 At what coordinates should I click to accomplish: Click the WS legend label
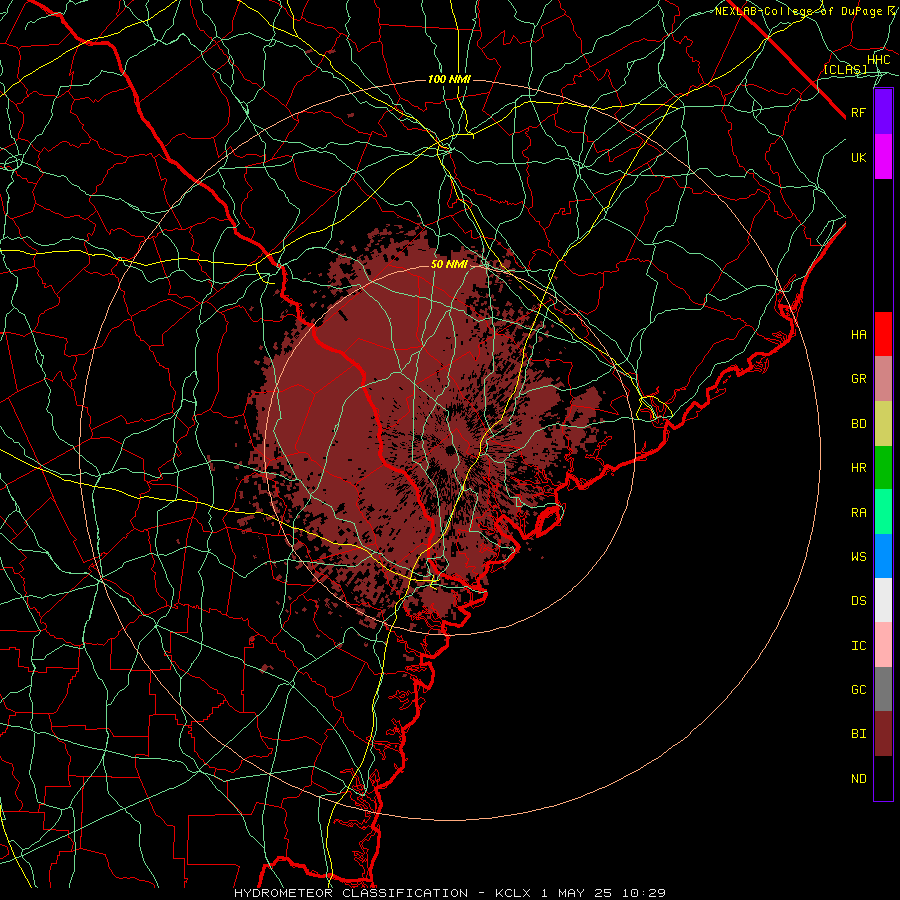pyautogui.click(x=858, y=557)
